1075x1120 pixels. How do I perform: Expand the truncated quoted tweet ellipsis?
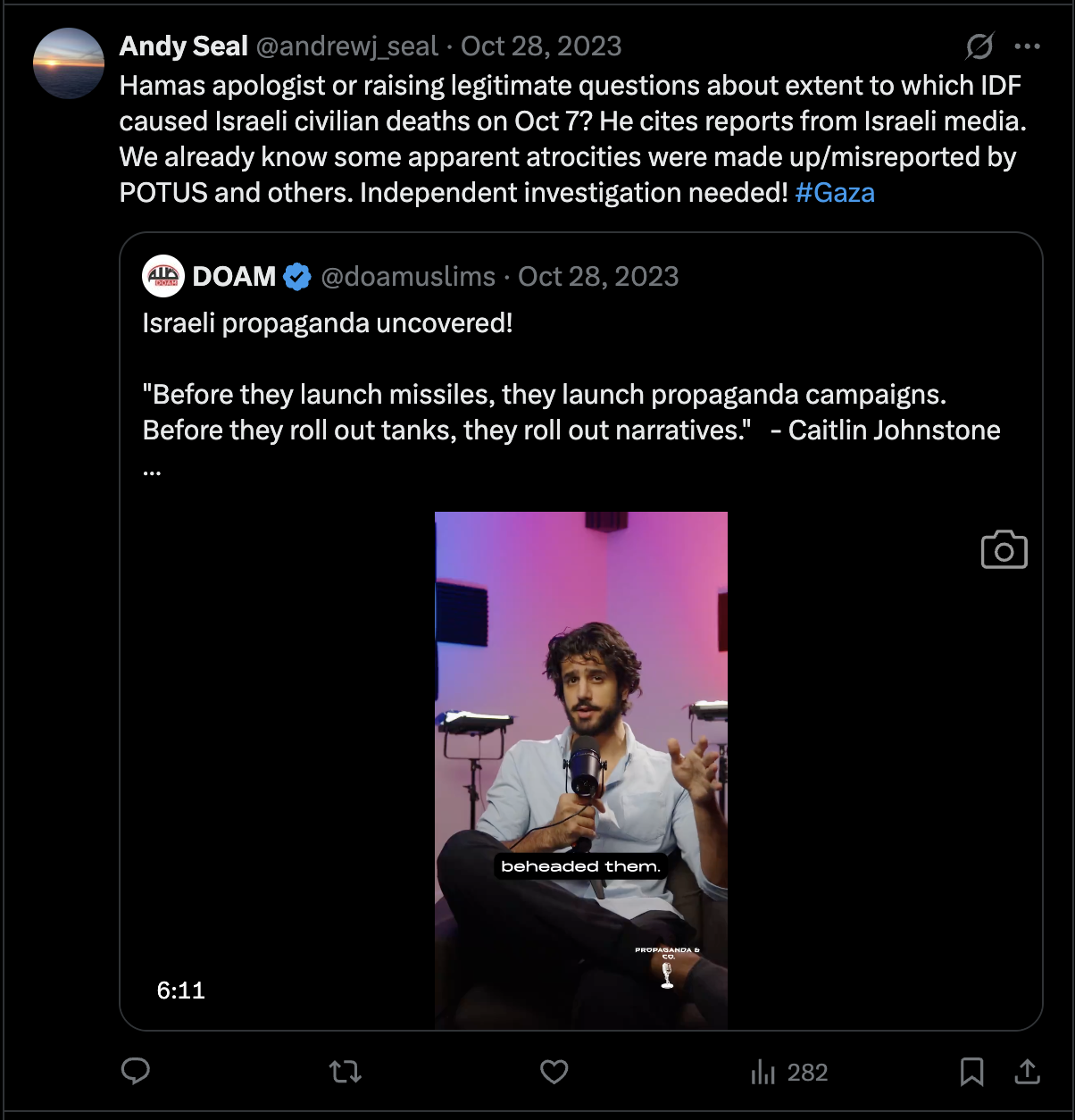tap(152, 470)
